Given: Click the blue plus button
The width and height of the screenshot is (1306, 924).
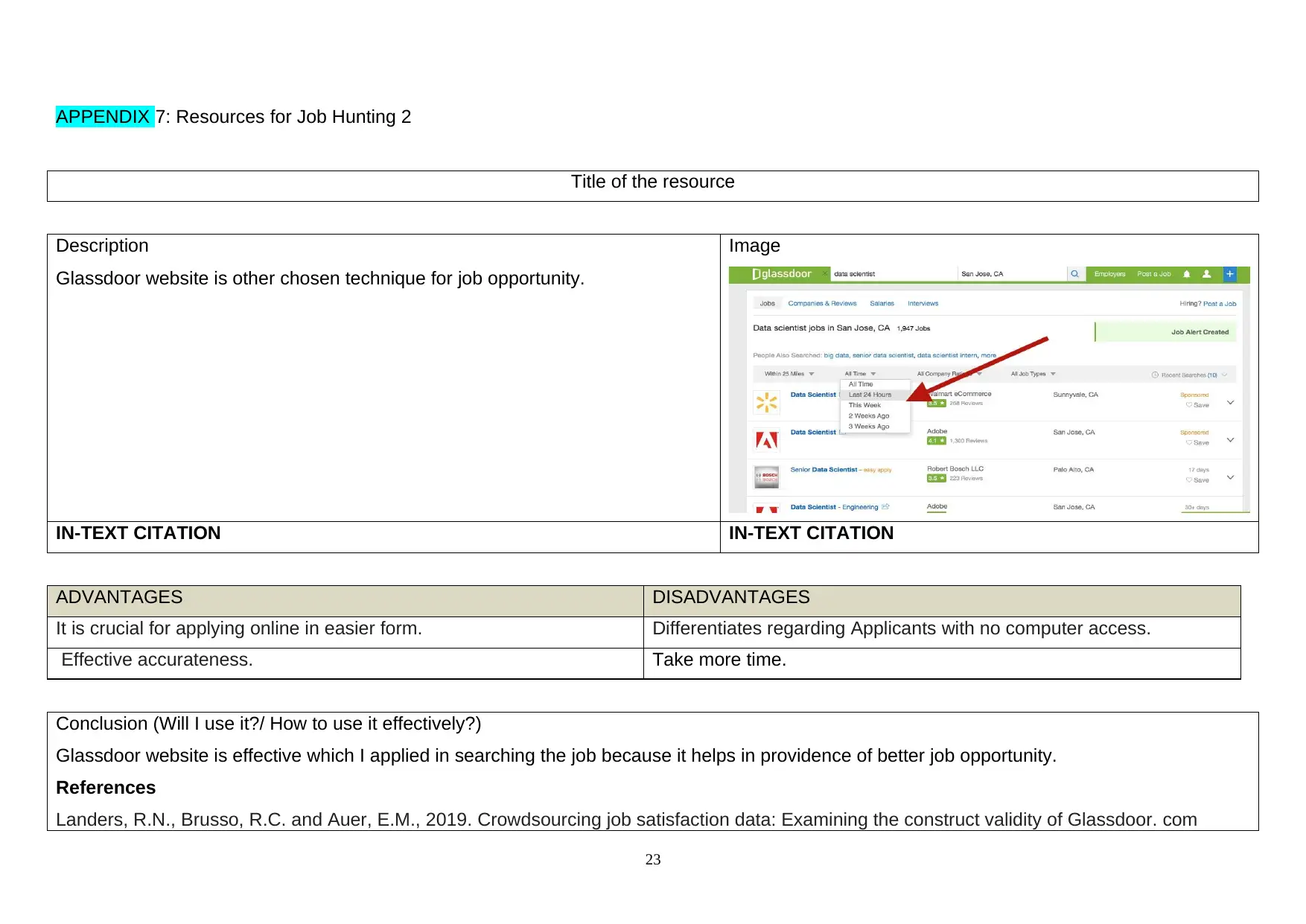Looking at the screenshot, I should [x=1229, y=274].
